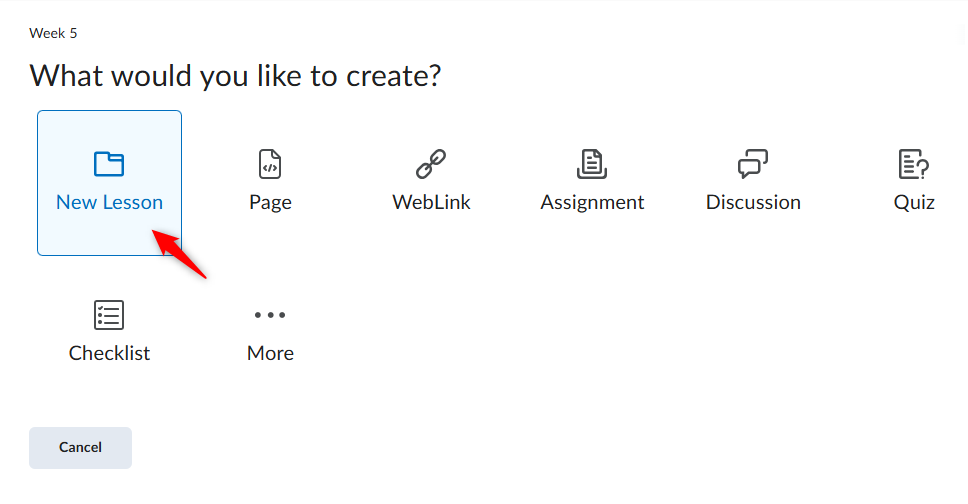The width and height of the screenshot is (968, 504).
Task: Pick the Discussion text label
Action: click(753, 203)
